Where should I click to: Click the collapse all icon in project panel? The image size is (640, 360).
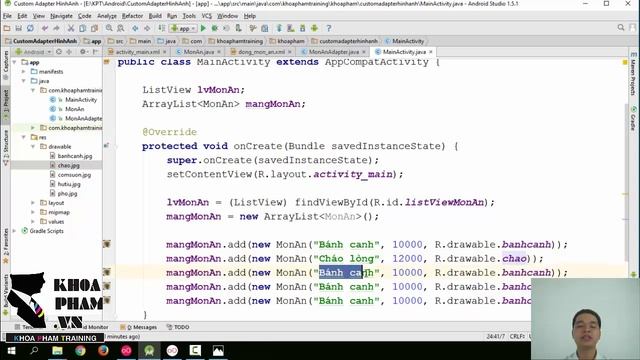(69, 52)
